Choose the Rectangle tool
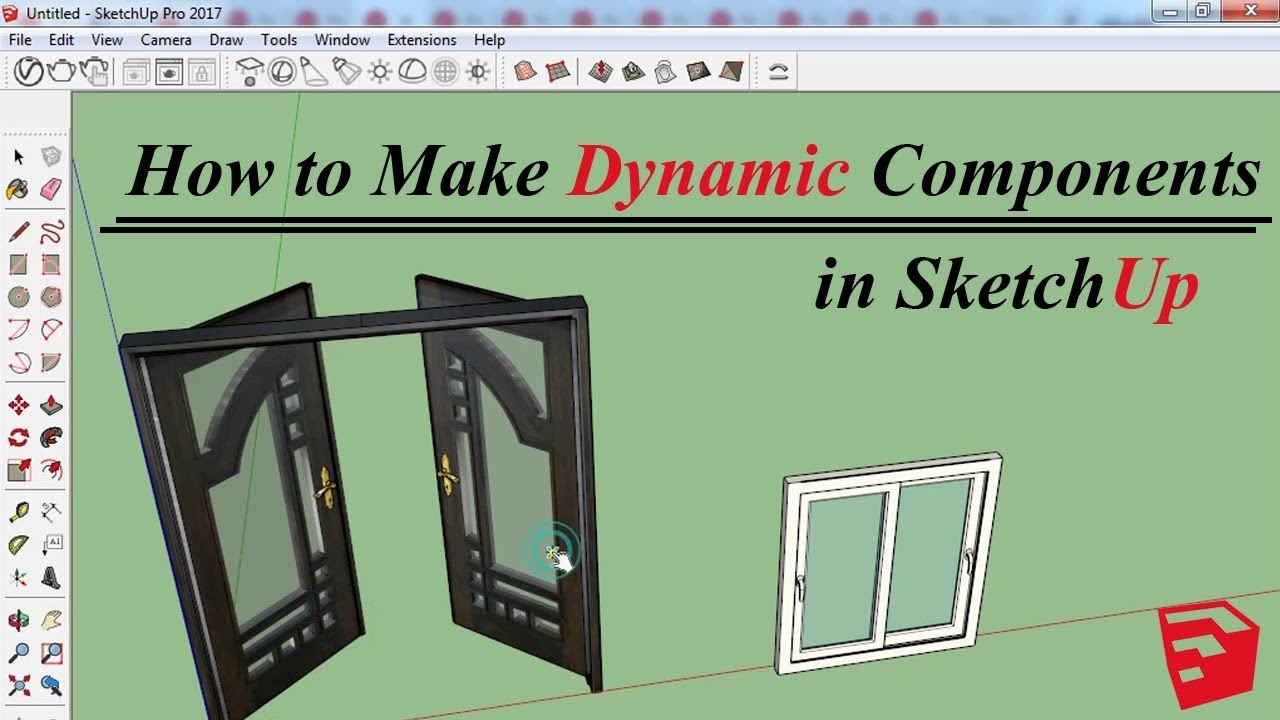This screenshot has width=1280, height=720. [x=18, y=265]
